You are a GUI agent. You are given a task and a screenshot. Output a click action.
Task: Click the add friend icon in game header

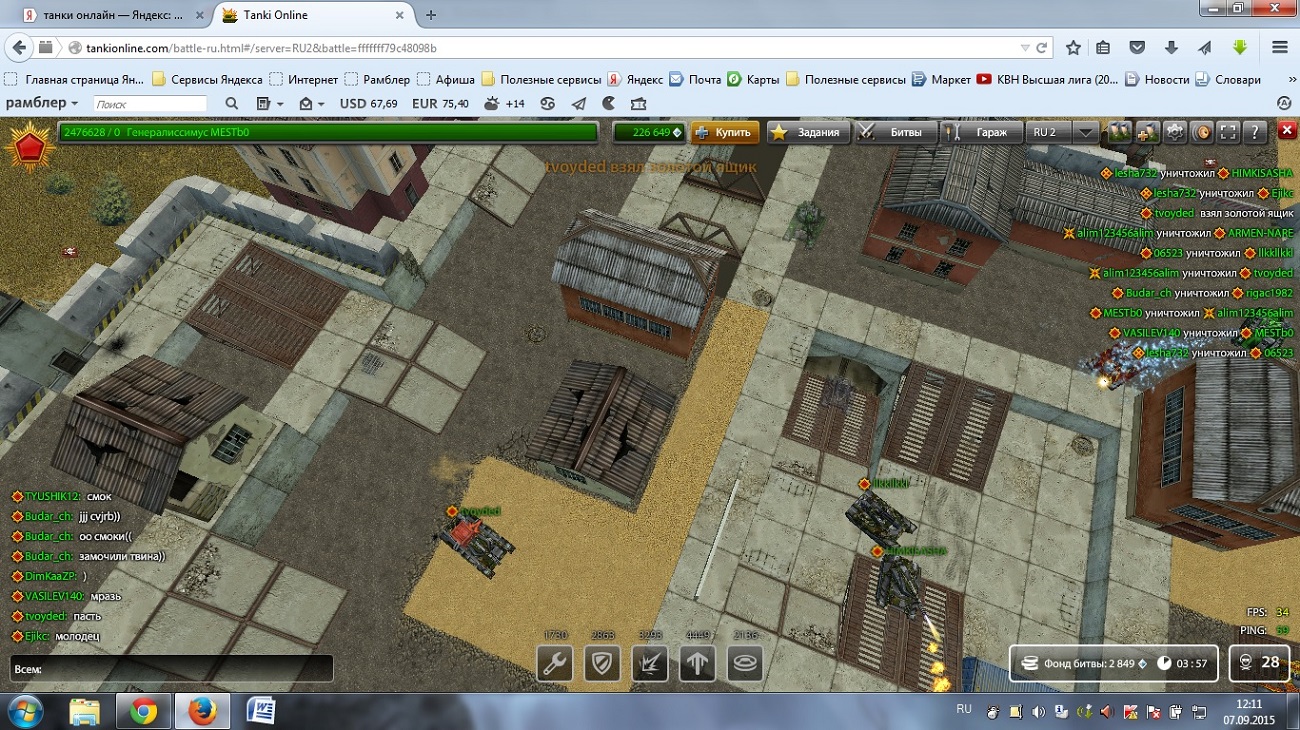[x=1147, y=132]
